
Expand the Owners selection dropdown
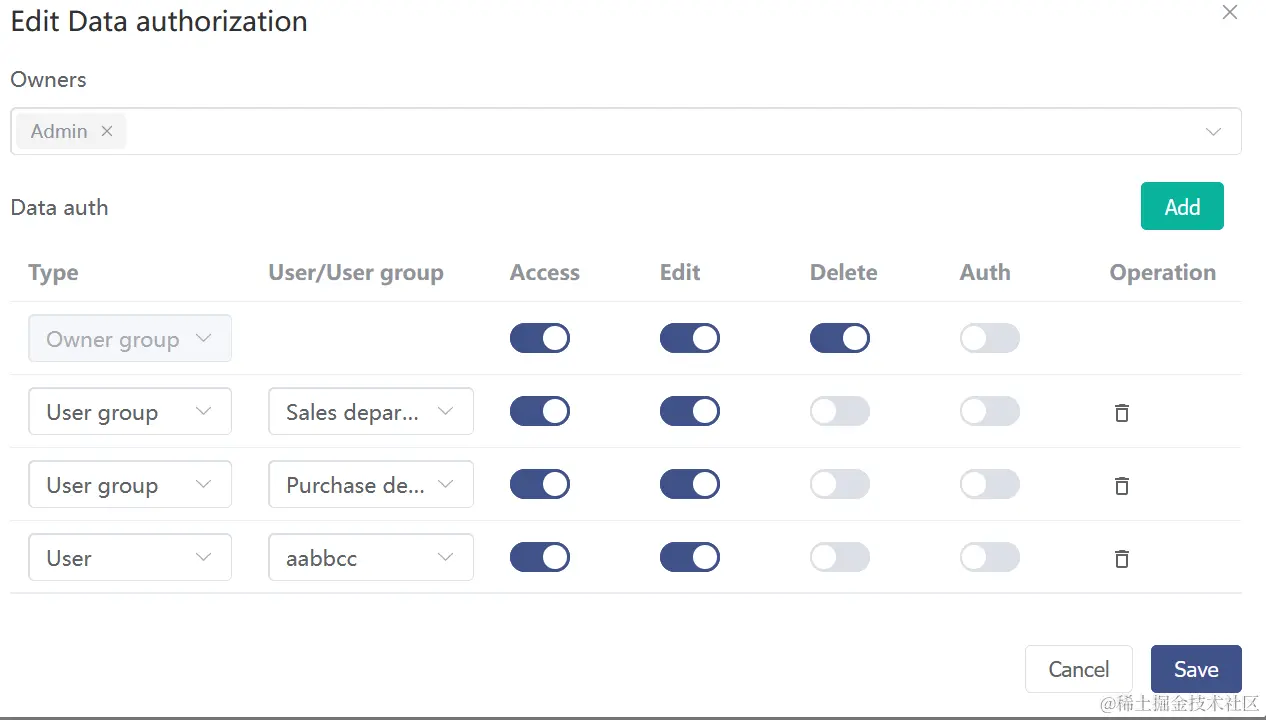1213,131
